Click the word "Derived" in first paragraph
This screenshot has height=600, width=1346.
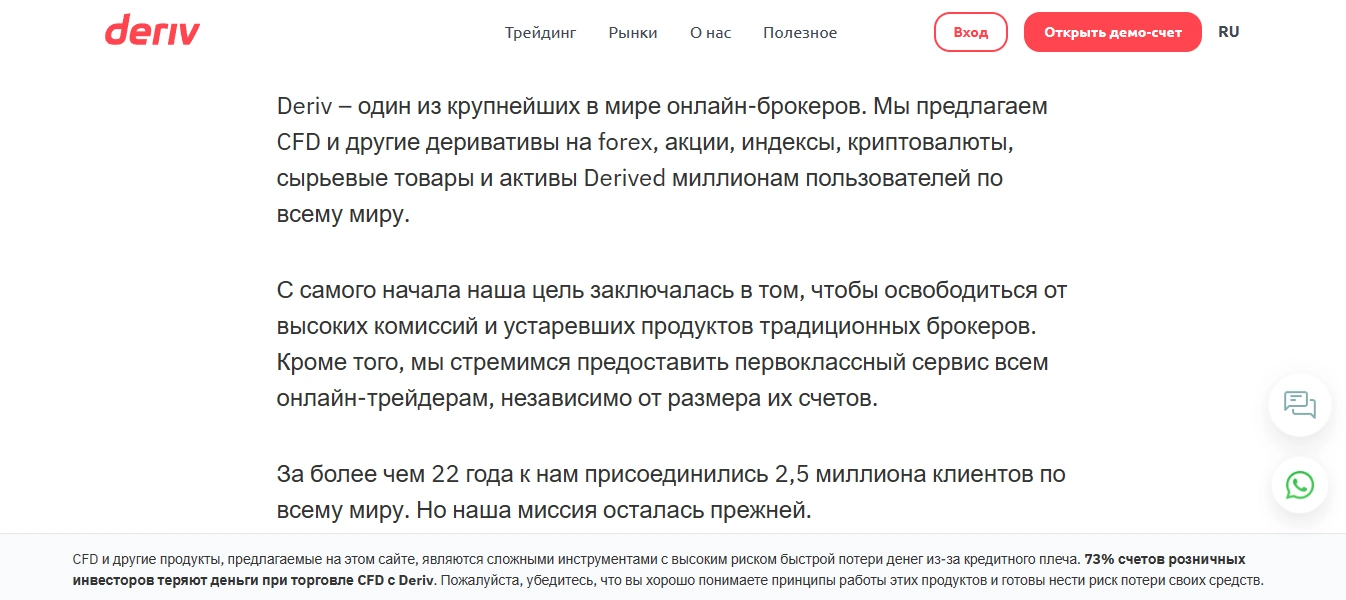(x=624, y=179)
